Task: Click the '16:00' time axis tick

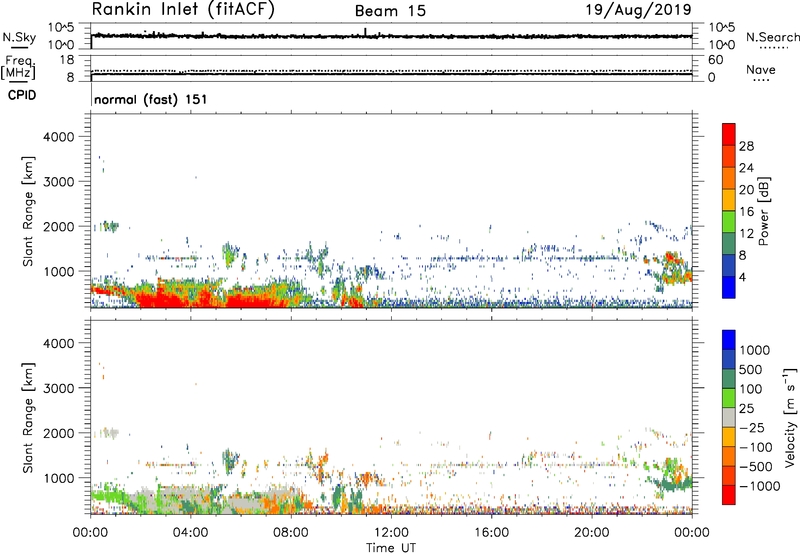Action: (491, 533)
